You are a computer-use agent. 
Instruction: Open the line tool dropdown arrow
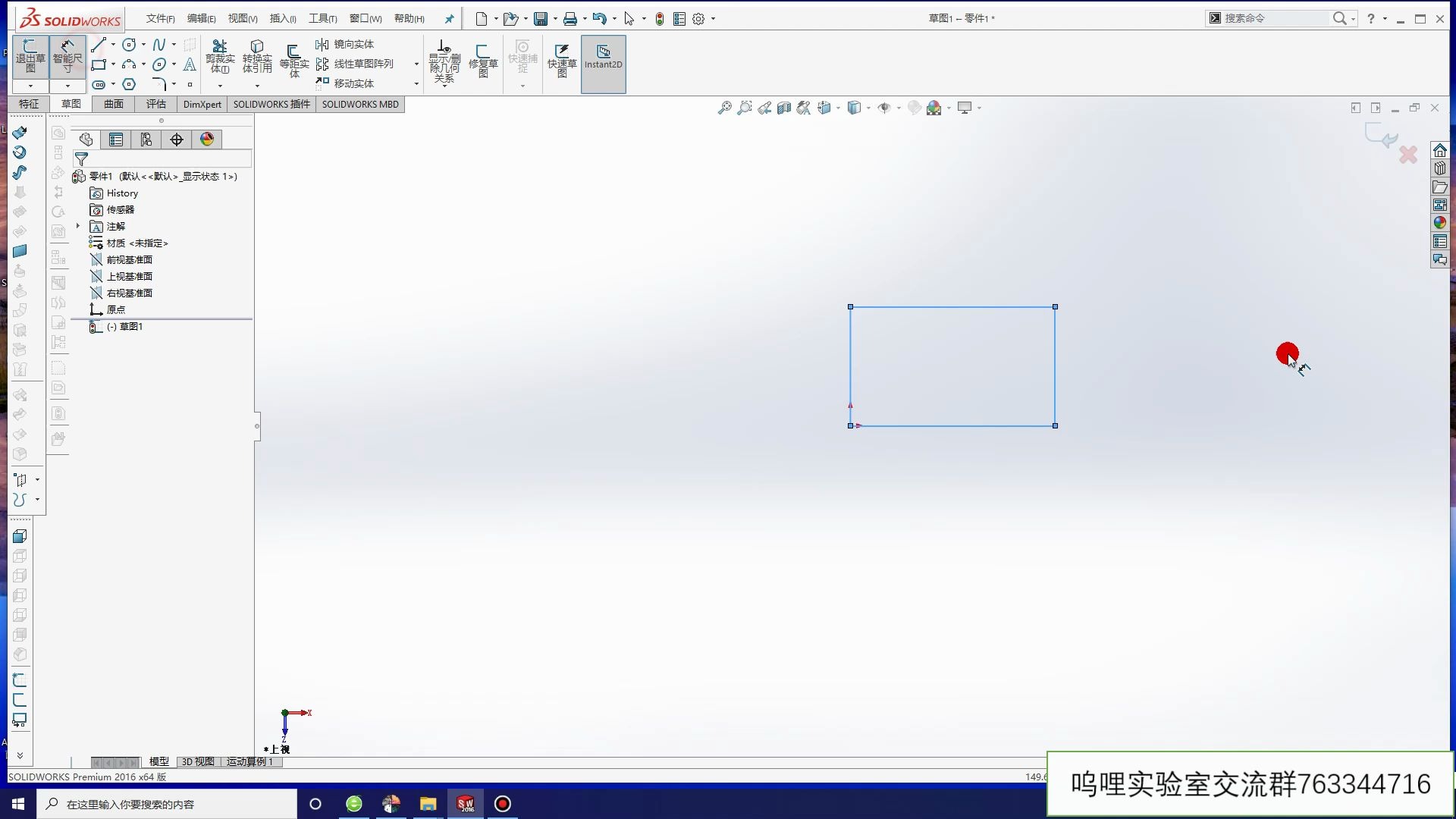click(x=113, y=45)
